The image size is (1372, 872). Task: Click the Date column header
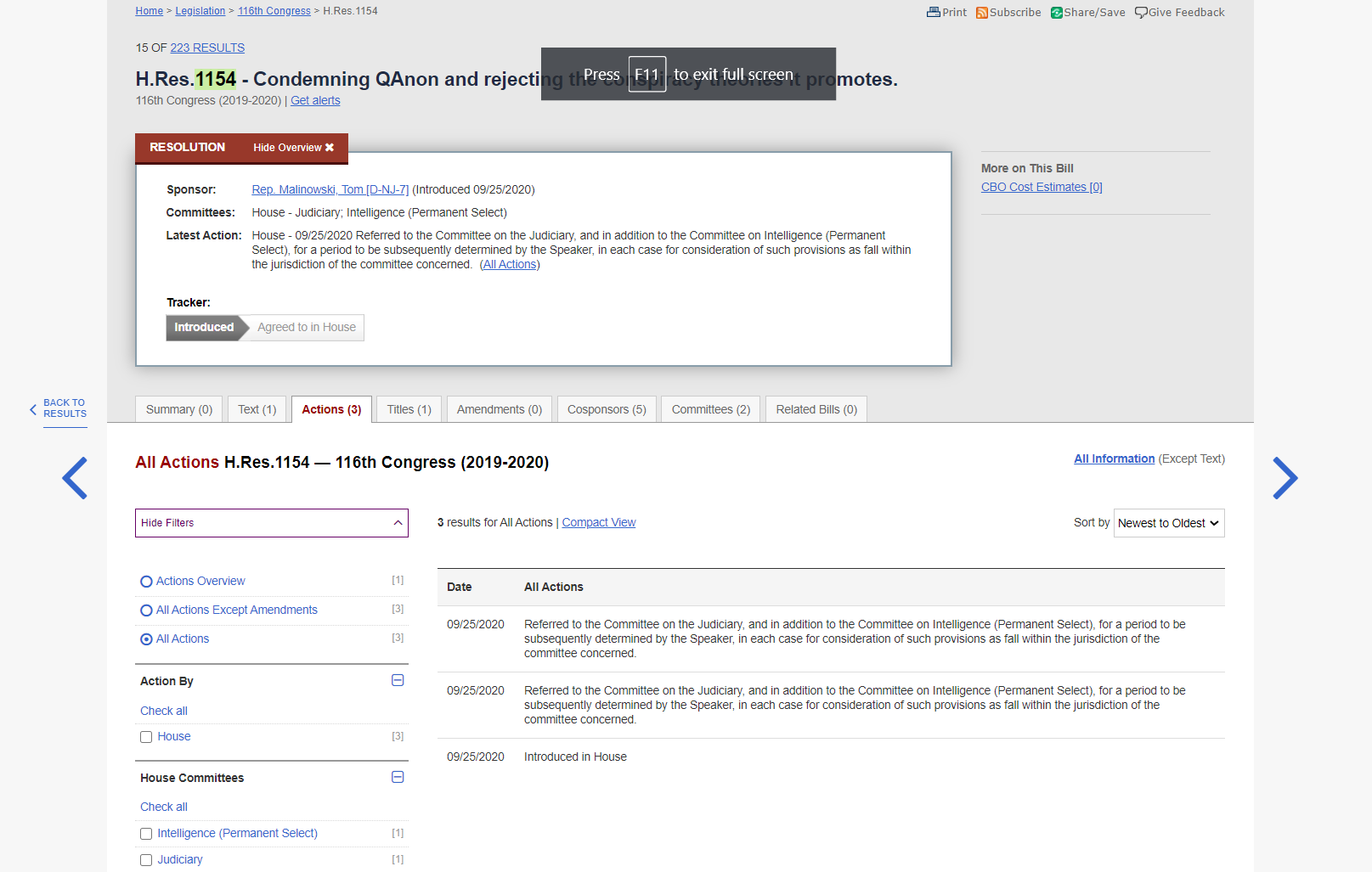click(460, 587)
